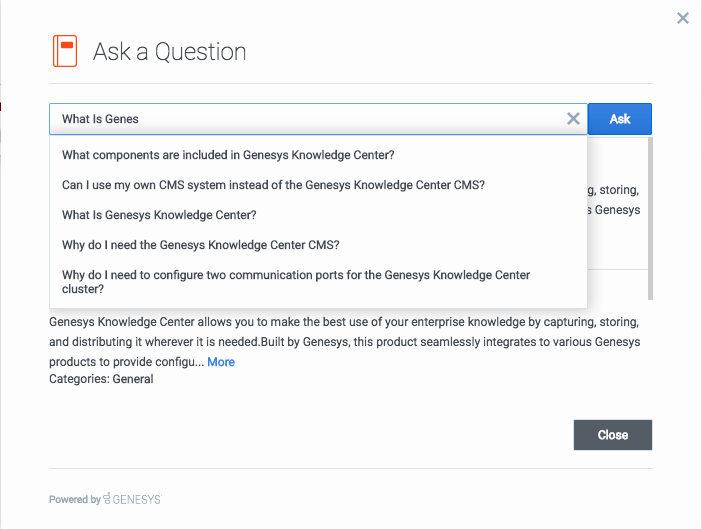This screenshot has height=529, width=702.
Task: Click the 'Powered by' footer text
Action: pos(74,499)
